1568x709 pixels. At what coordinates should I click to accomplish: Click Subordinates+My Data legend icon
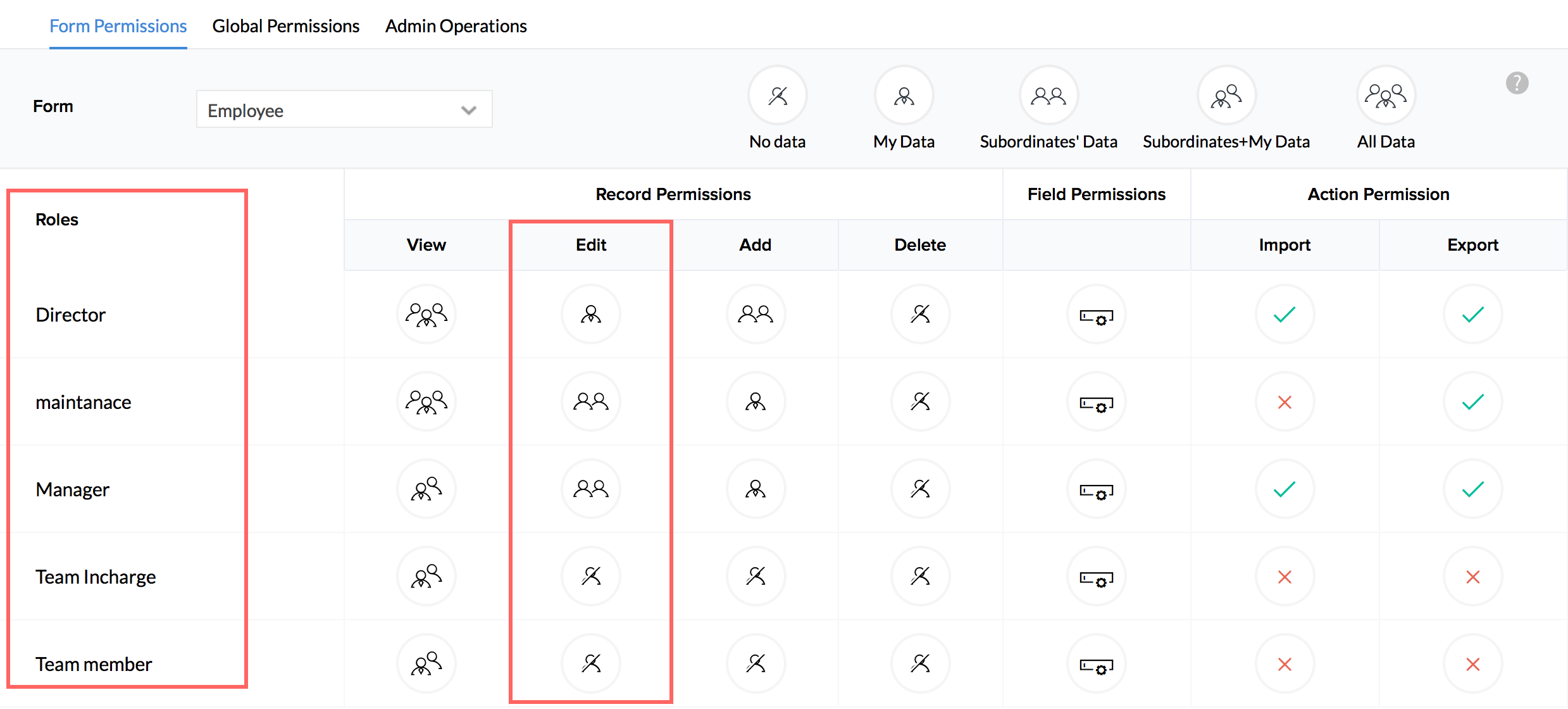pyautogui.click(x=1226, y=96)
